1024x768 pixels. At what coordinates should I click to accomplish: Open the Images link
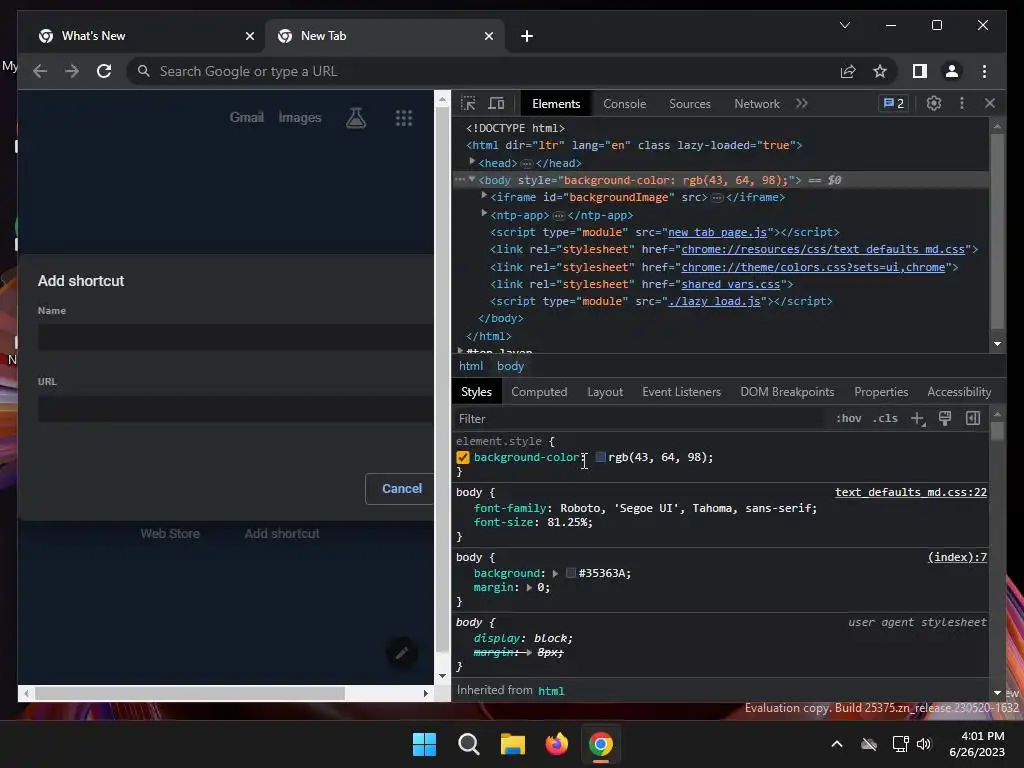click(x=300, y=118)
